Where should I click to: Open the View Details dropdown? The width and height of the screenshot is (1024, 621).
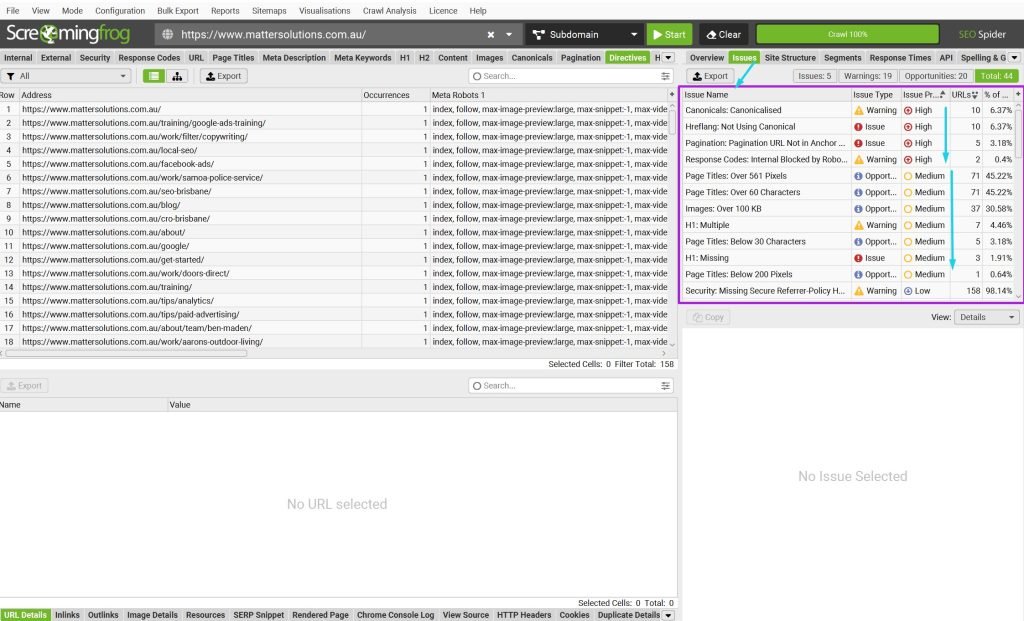pyautogui.click(x=986, y=317)
